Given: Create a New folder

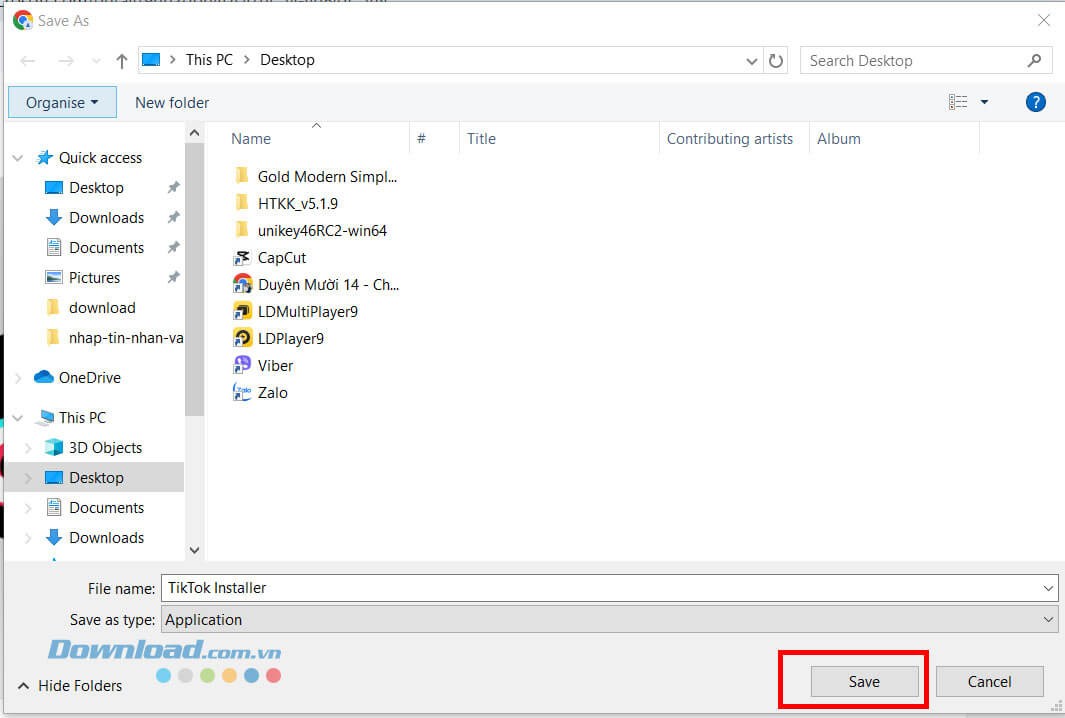Looking at the screenshot, I should (172, 102).
